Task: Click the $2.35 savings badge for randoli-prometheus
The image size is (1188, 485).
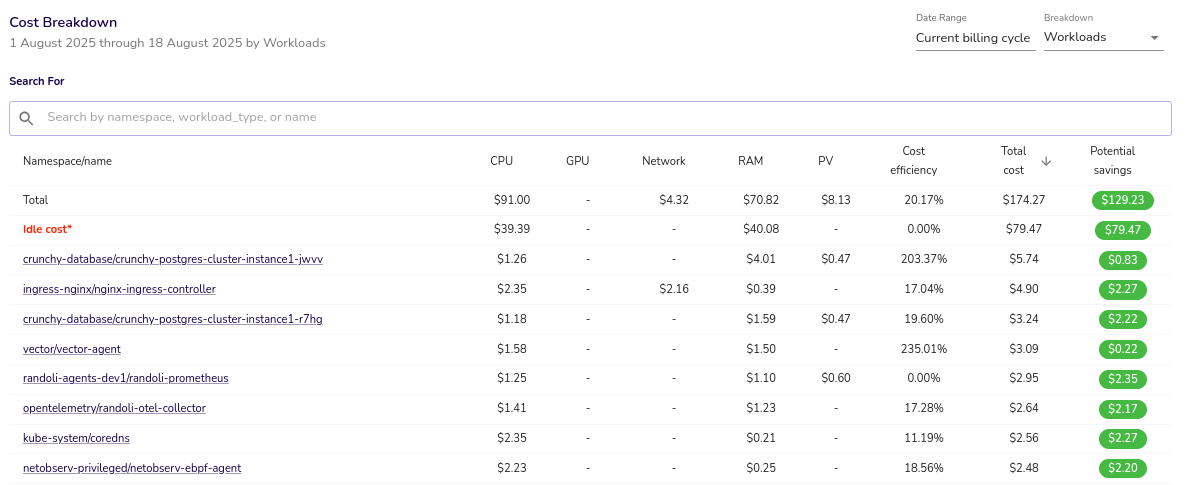Action: (1122, 379)
